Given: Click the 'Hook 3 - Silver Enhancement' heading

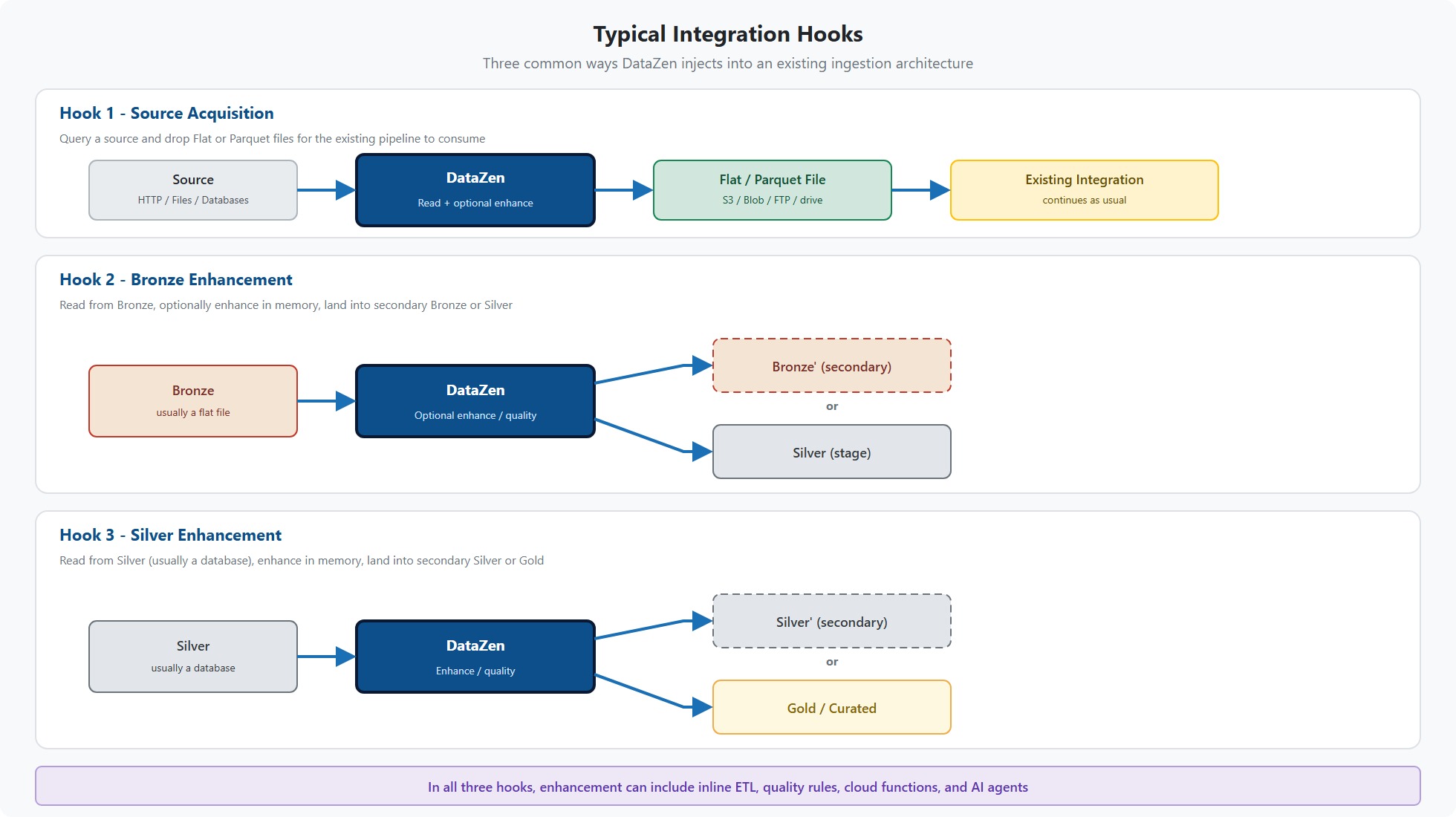Looking at the screenshot, I should coord(171,535).
